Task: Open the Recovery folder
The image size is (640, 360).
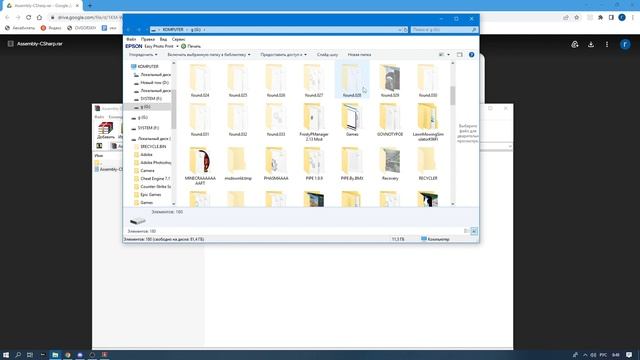Action: click(x=390, y=164)
